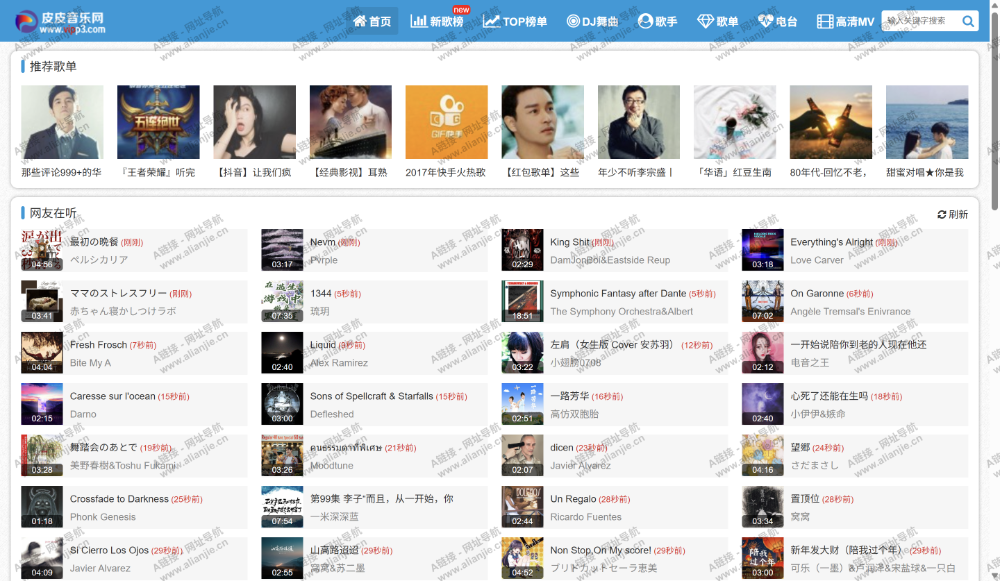The width and height of the screenshot is (1000, 581).
Task: Click artist name Angèle Tremsal's Enivrance
Action: pos(851,312)
